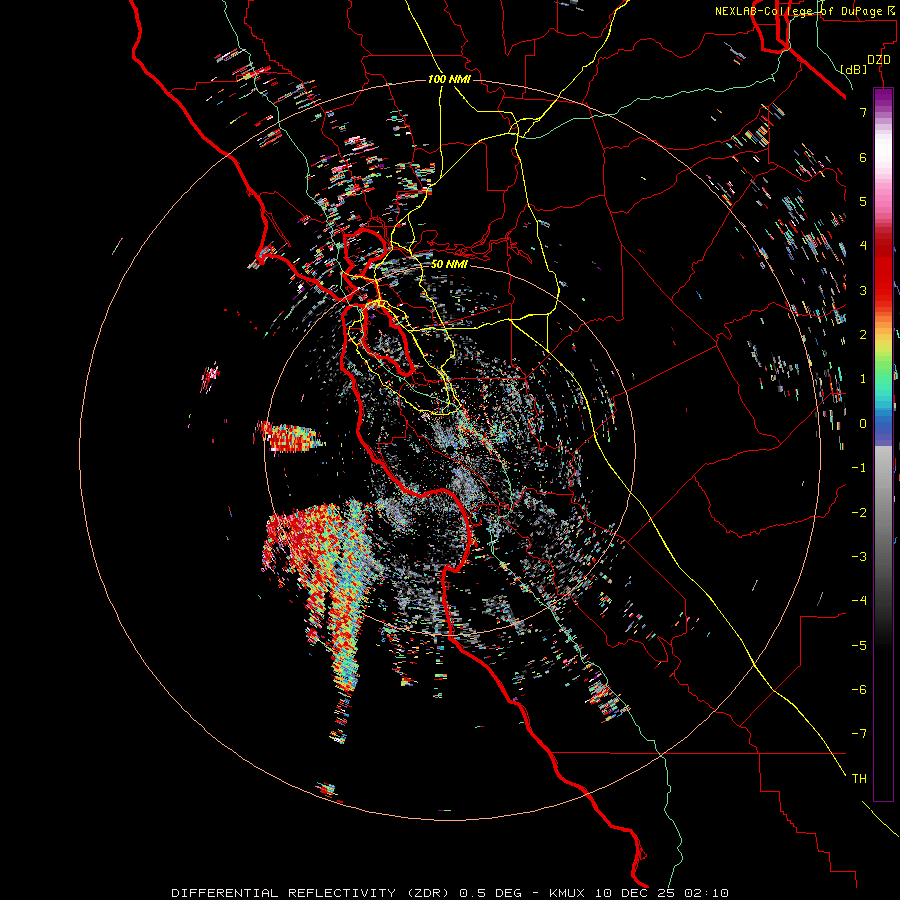Image resolution: width=900 pixels, height=900 pixels.
Task: Click the ZDR color scale bar
Action: pyautogui.click(x=883, y=444)
